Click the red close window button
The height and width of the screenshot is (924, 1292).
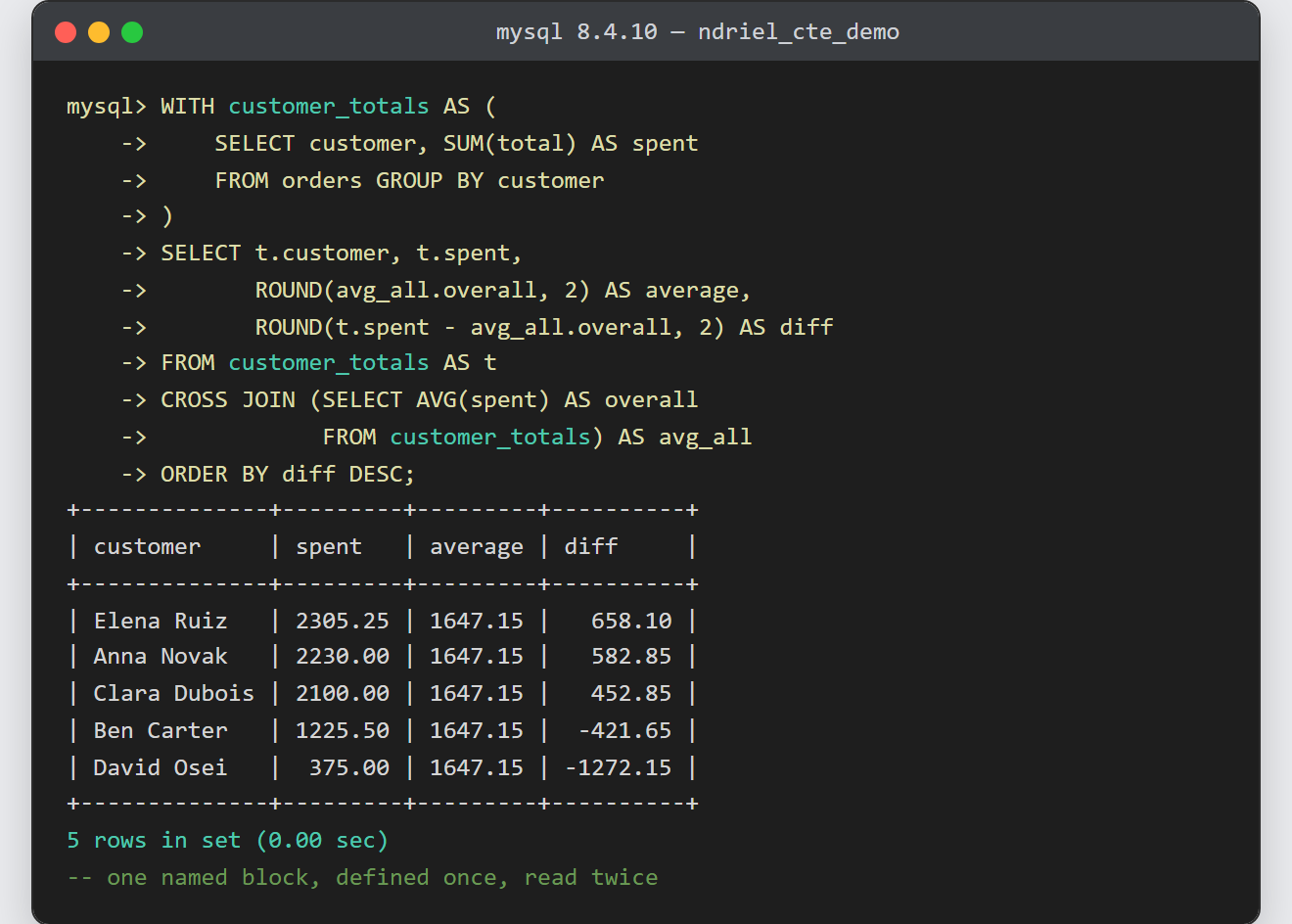(x=66, y=32)
